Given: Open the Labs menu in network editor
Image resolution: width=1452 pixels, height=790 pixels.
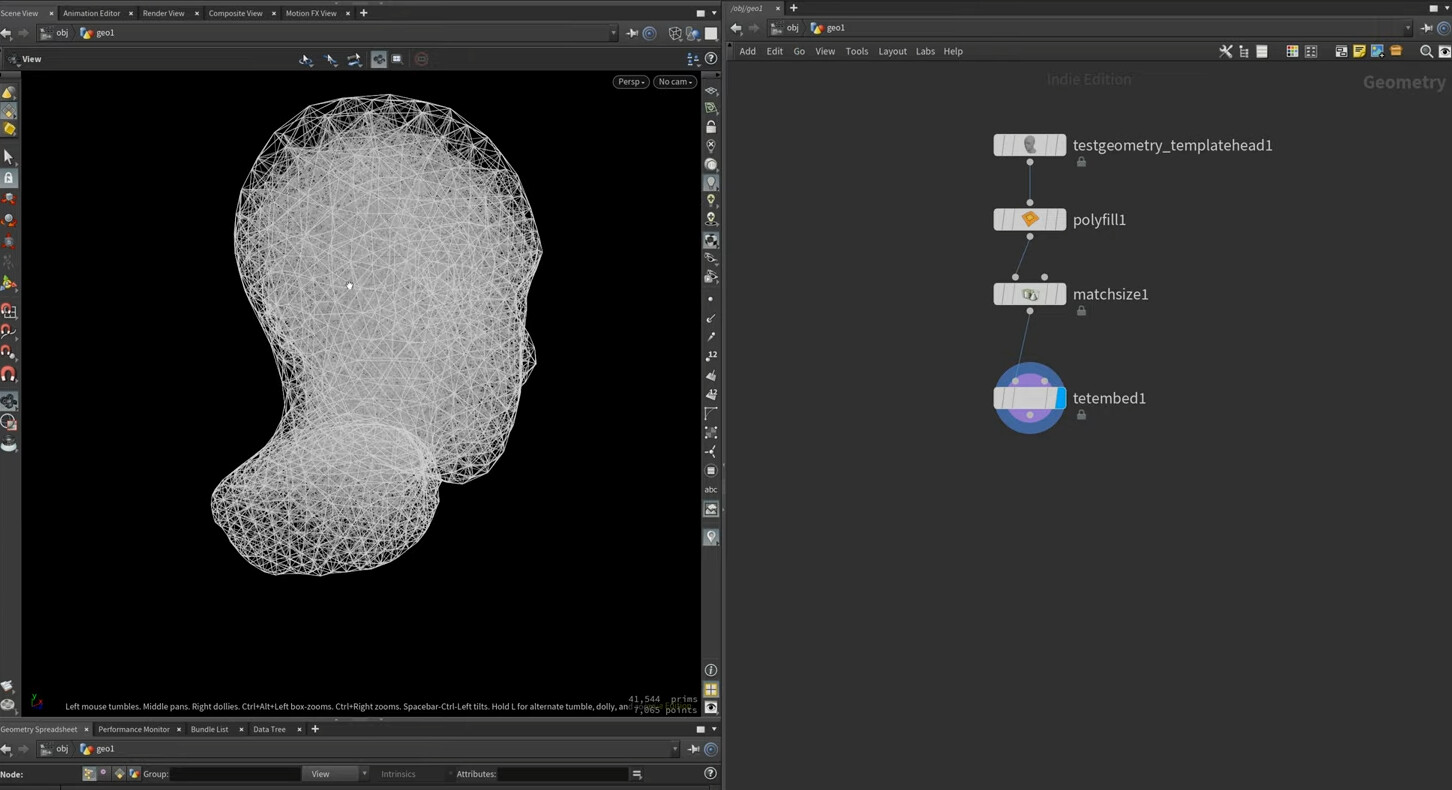Looking at the screenshot, I should coord(925,51).
